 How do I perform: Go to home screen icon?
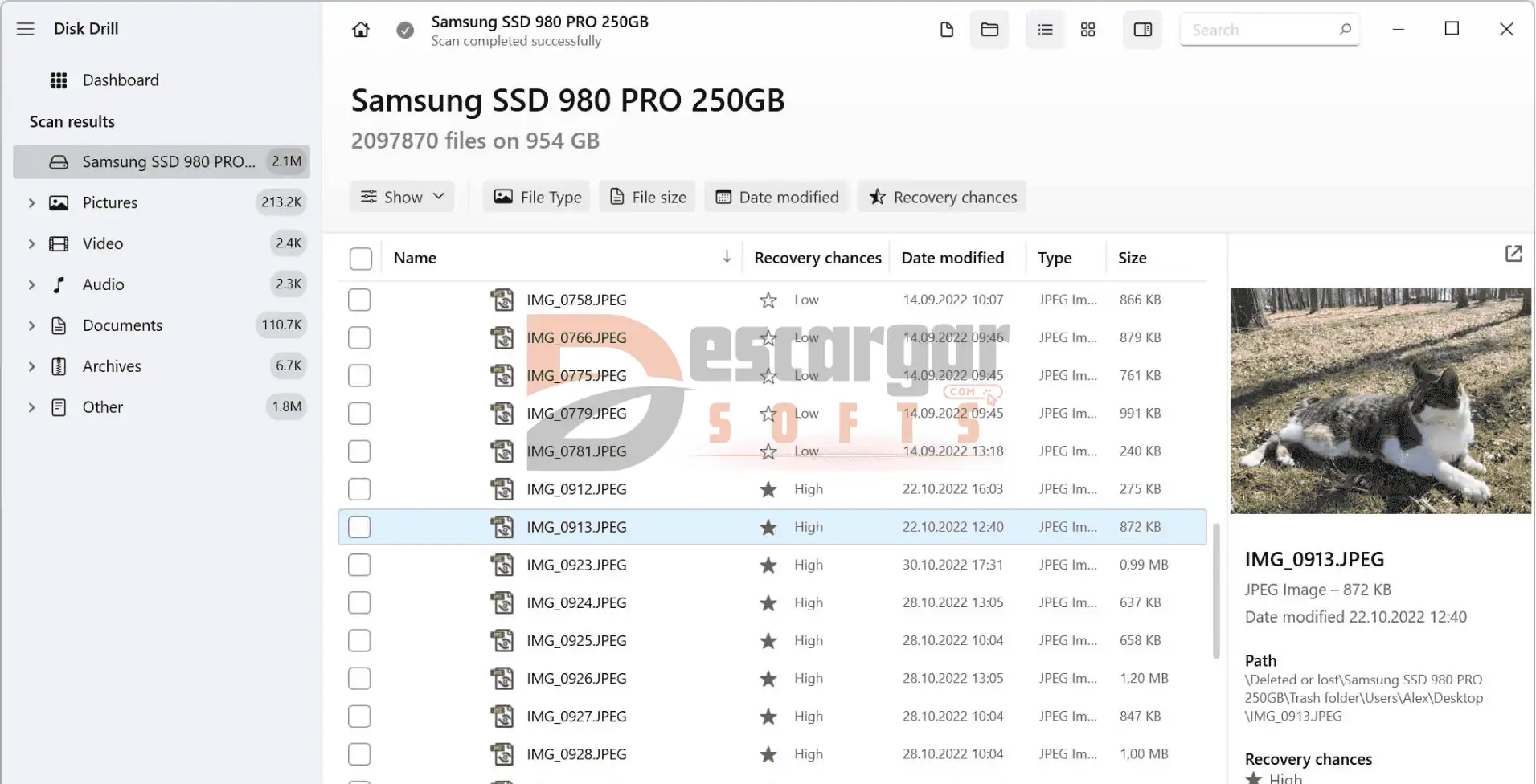coord(361,30)
